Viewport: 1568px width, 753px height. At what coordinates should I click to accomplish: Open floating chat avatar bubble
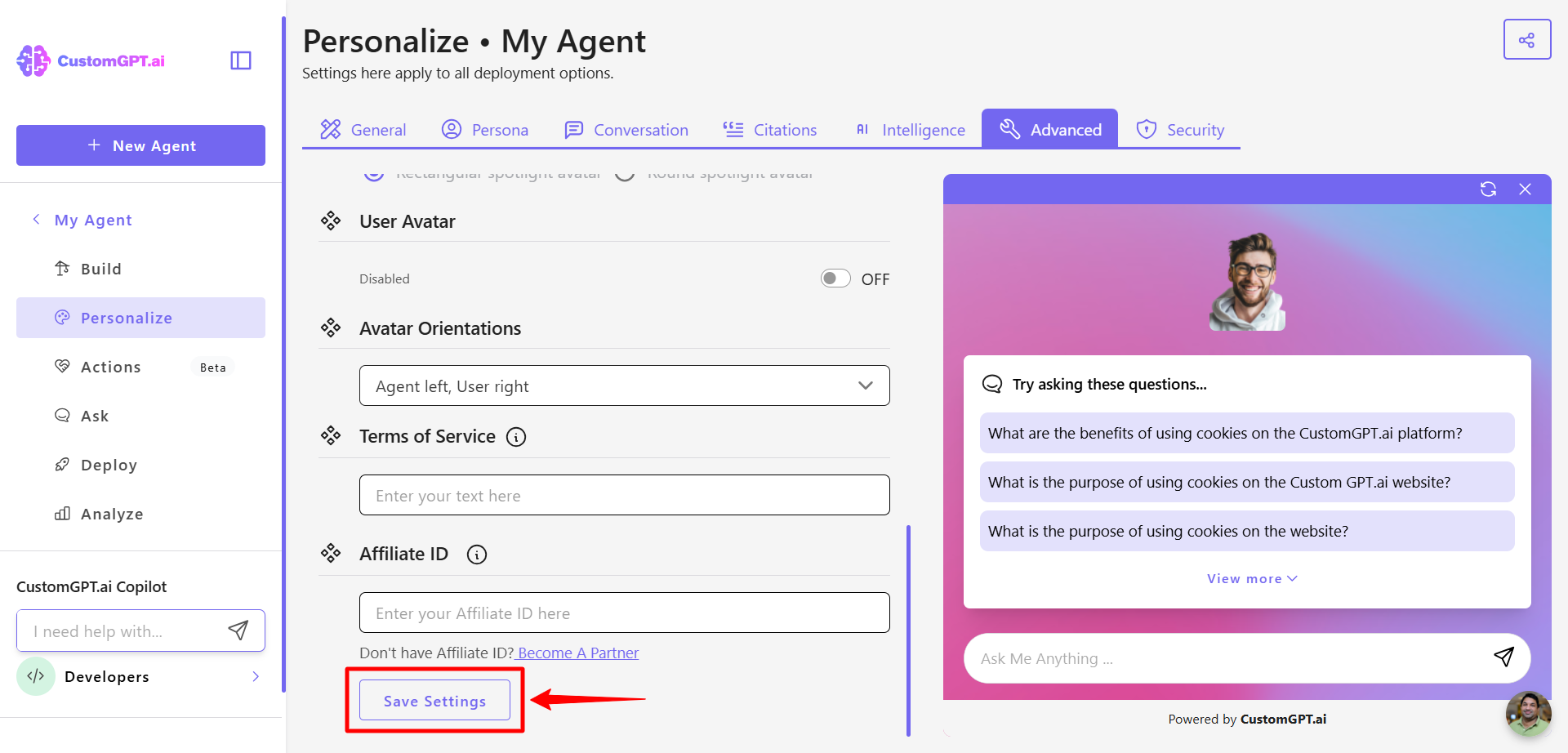click(x=1528, y=714)
